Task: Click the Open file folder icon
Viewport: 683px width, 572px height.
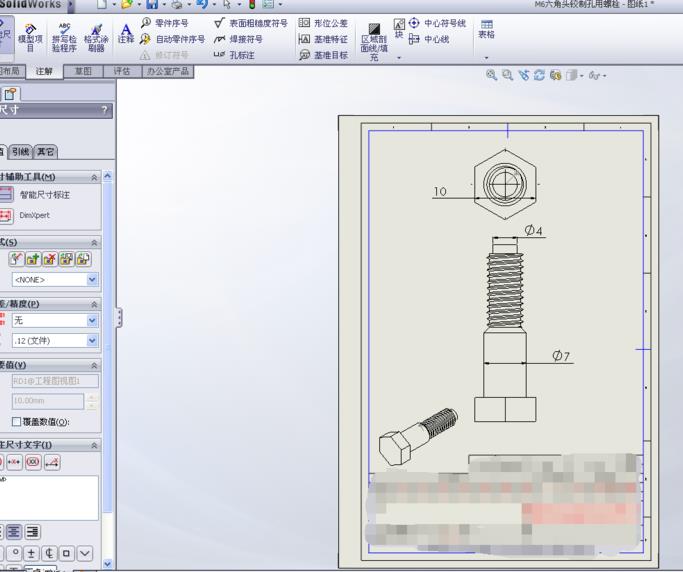Action: [x=127, y=4]
